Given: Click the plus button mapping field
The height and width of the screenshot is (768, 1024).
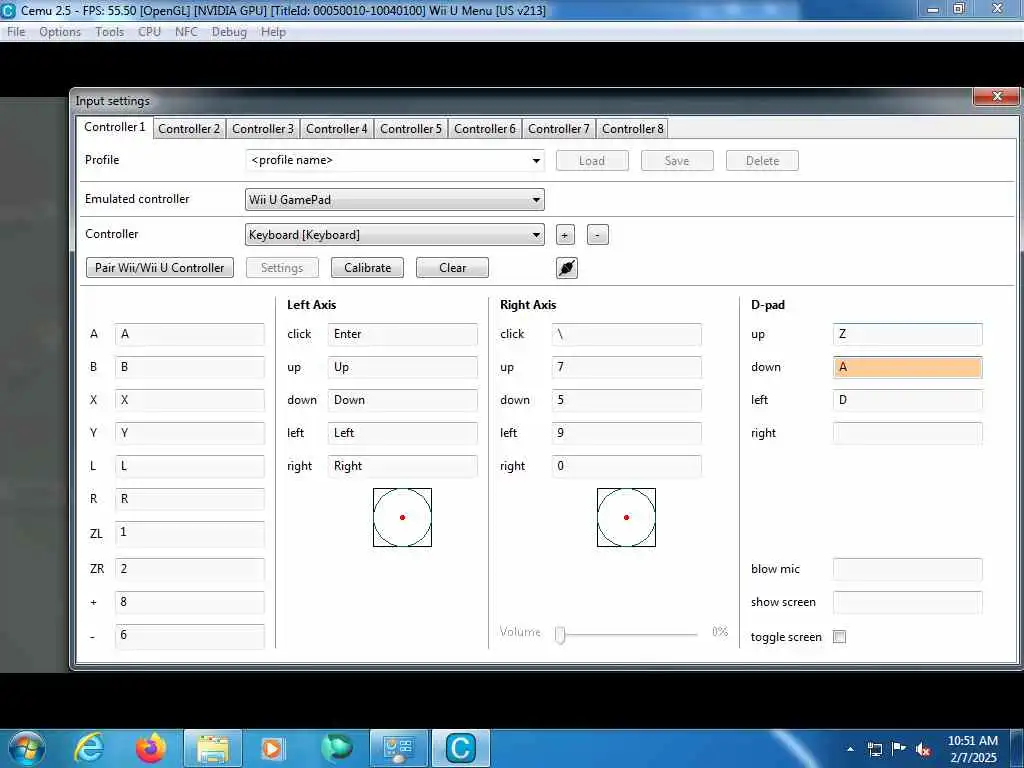Looking at the screenshot, I should pyautogui.click(x=190, y=602).
